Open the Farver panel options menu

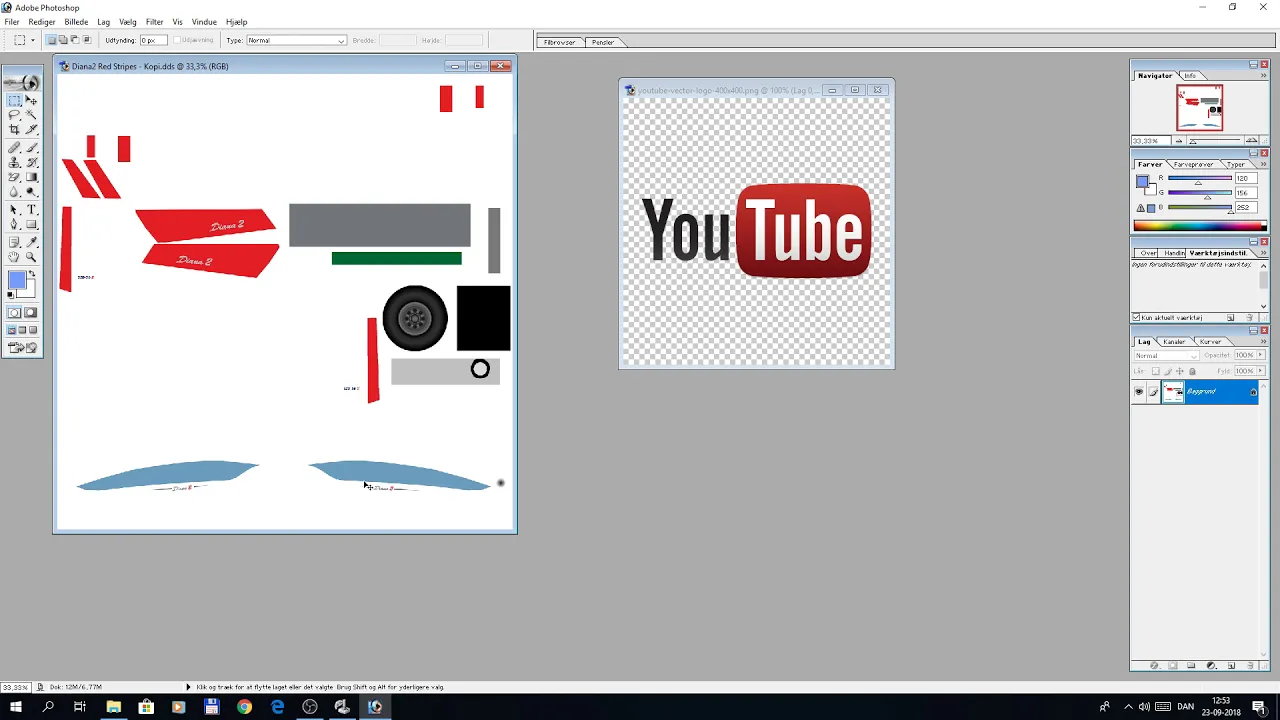tap(1263, 164)
